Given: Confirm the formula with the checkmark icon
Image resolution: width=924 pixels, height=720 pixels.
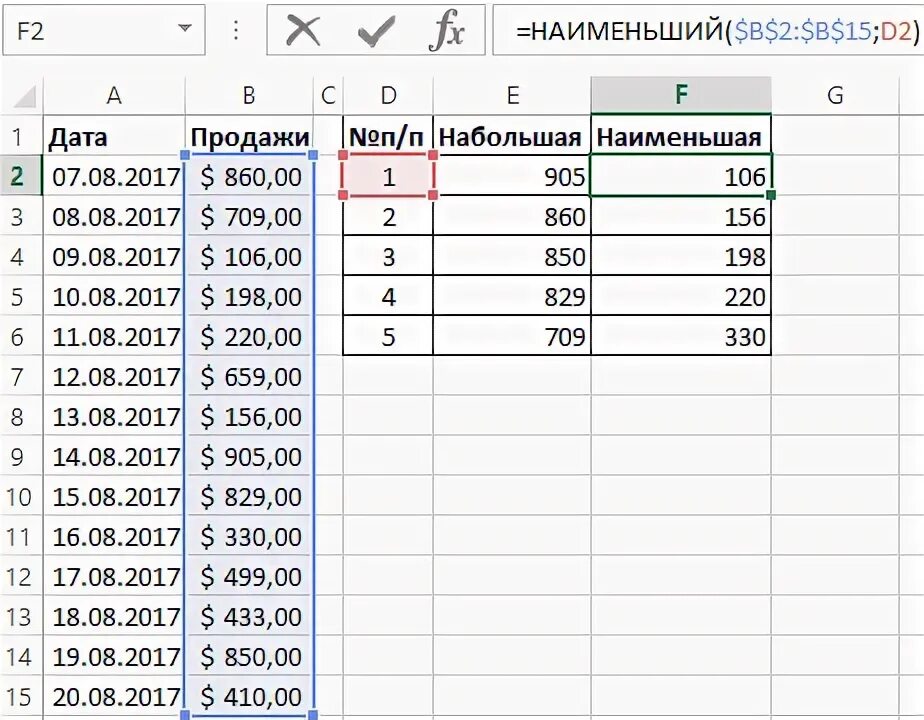Looking at the screenshot, I should 378,29.
